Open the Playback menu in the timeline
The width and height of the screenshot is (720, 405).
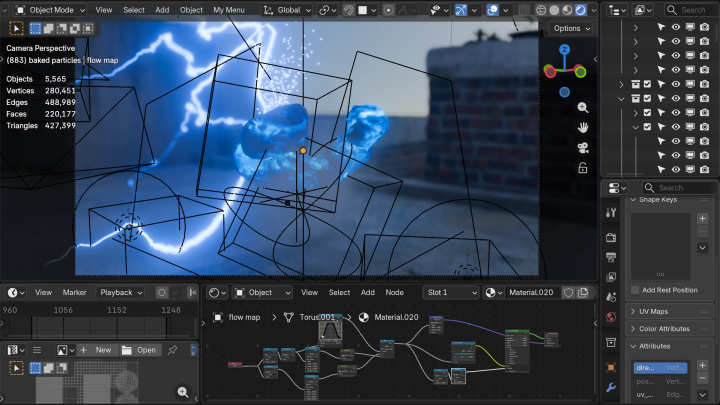point(121,292)
